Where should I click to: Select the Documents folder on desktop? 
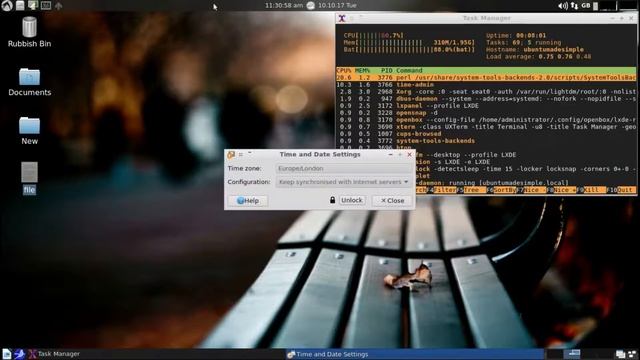(x=29, y=82)
